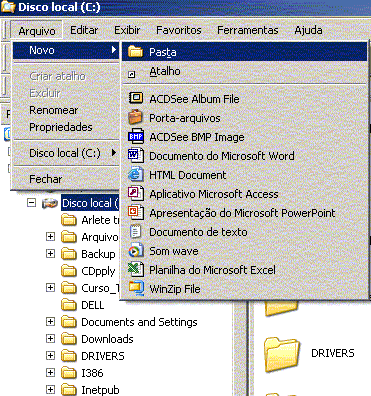Click the Microsoft Excel spreadsheet icon
This screenshot has height=396, width=371.
point(136,269)
